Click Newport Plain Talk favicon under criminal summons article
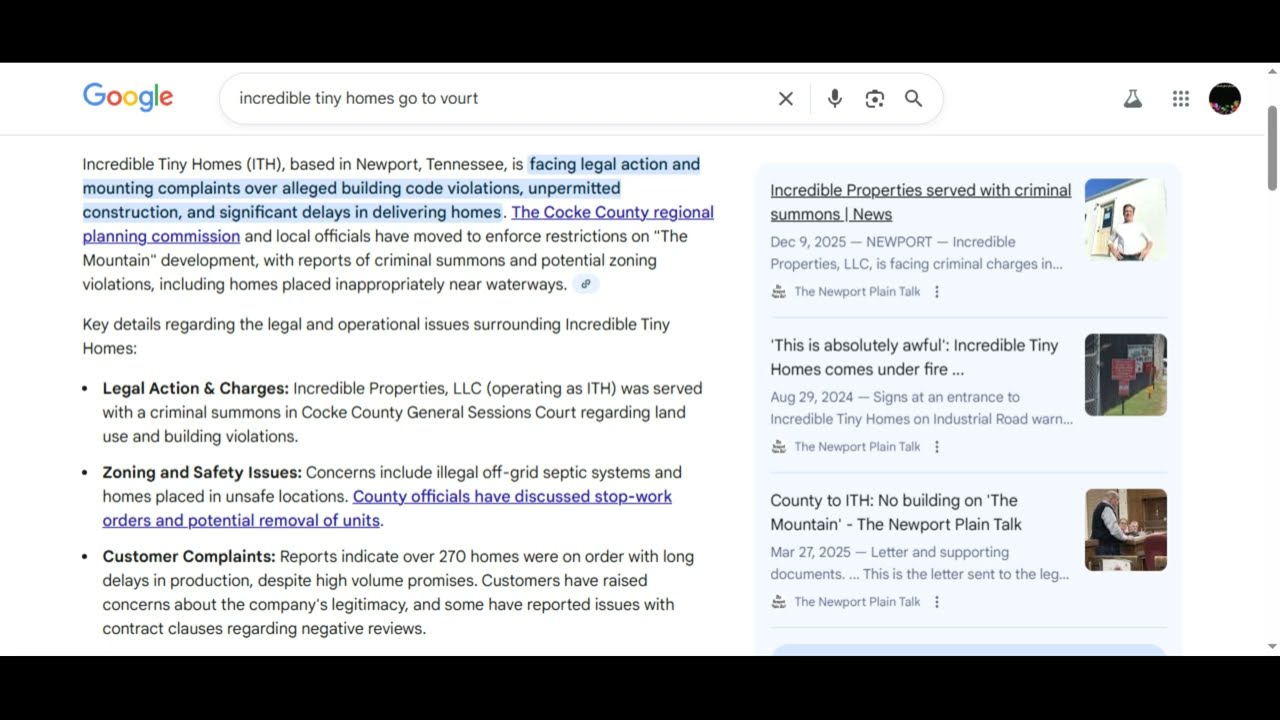The image size is (1280, 720). click(779, 292)
